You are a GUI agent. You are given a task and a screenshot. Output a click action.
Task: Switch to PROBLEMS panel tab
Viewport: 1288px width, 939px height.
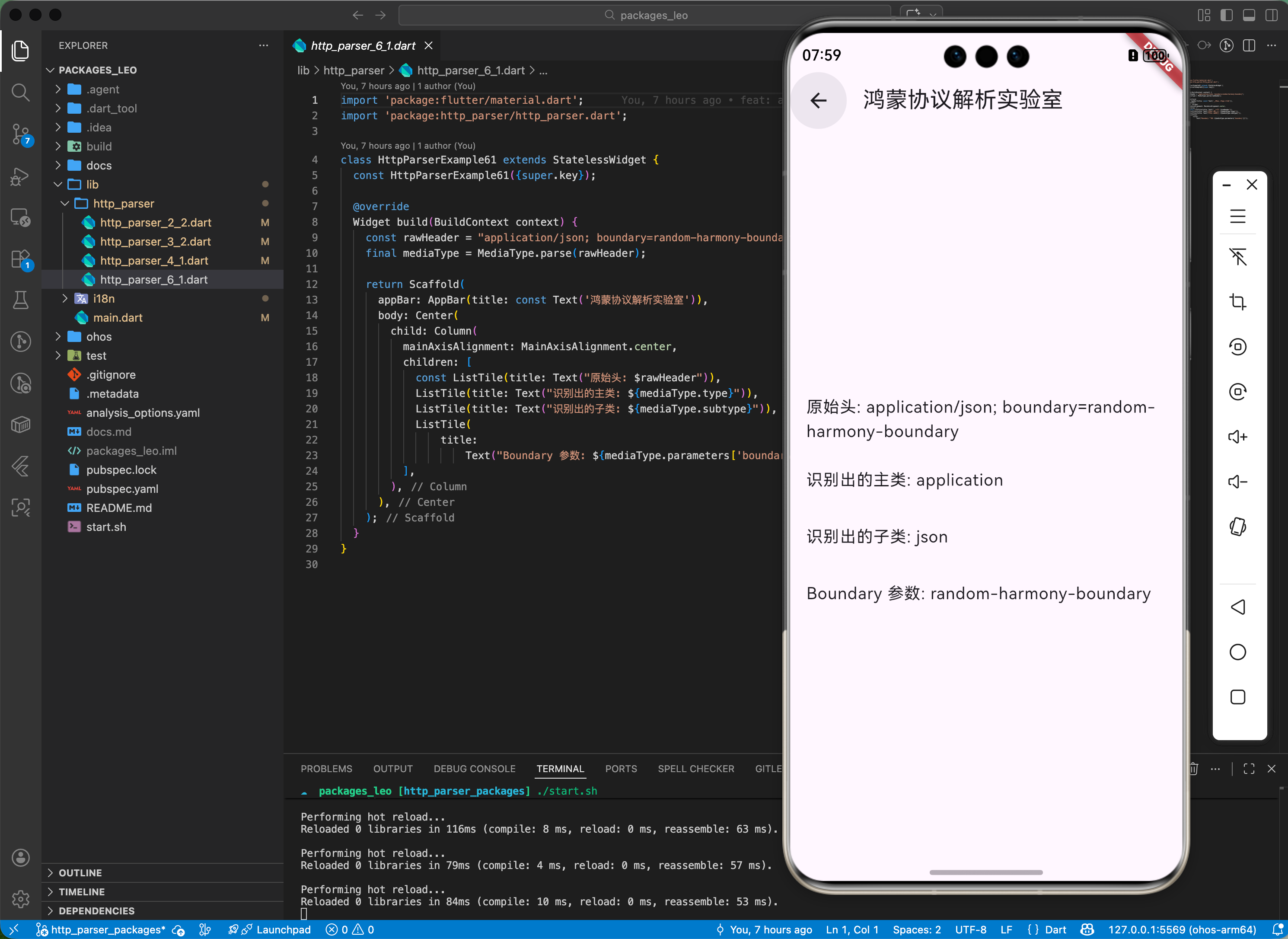tap(326, 769)
